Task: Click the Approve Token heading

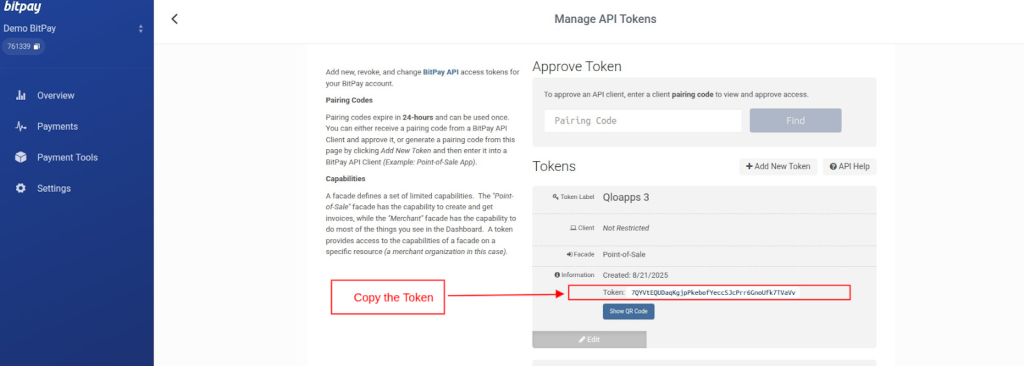Action: [577, 67]
